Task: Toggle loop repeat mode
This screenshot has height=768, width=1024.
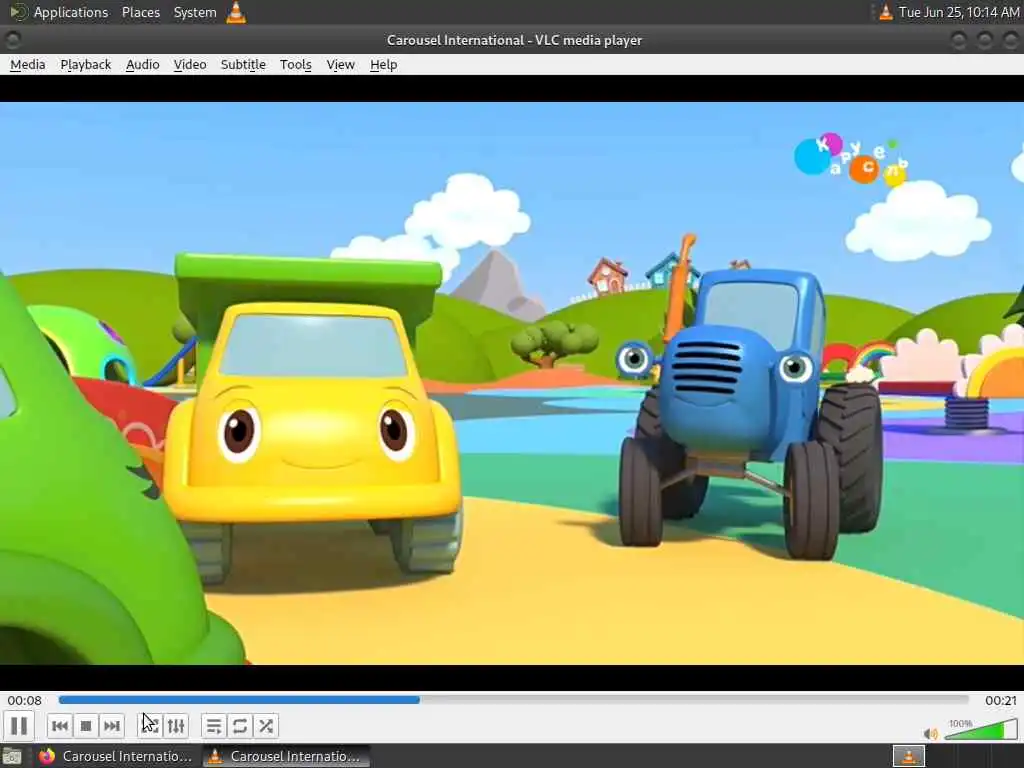Action: (240, 726)
